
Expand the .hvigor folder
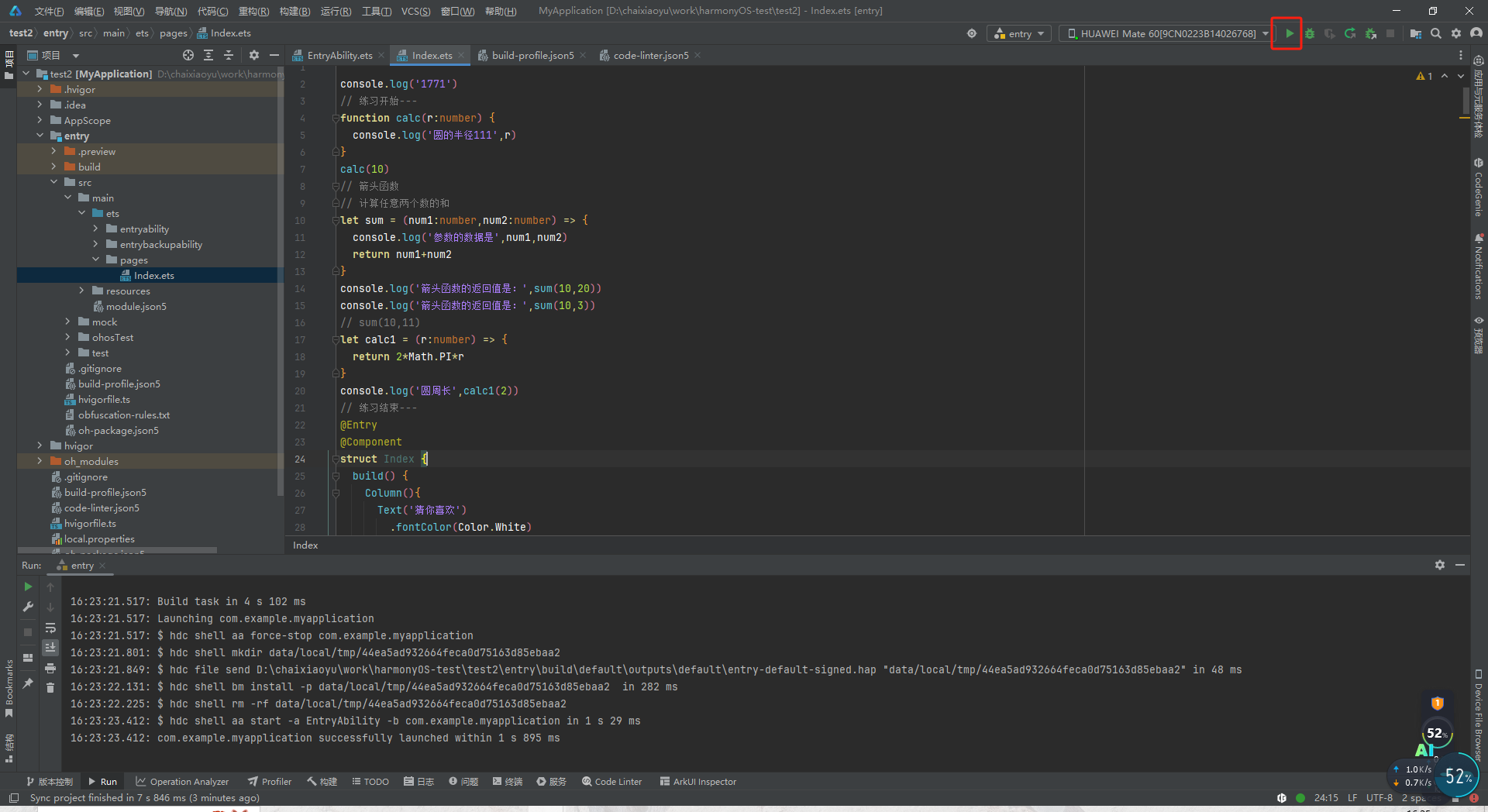click(40, 89)
